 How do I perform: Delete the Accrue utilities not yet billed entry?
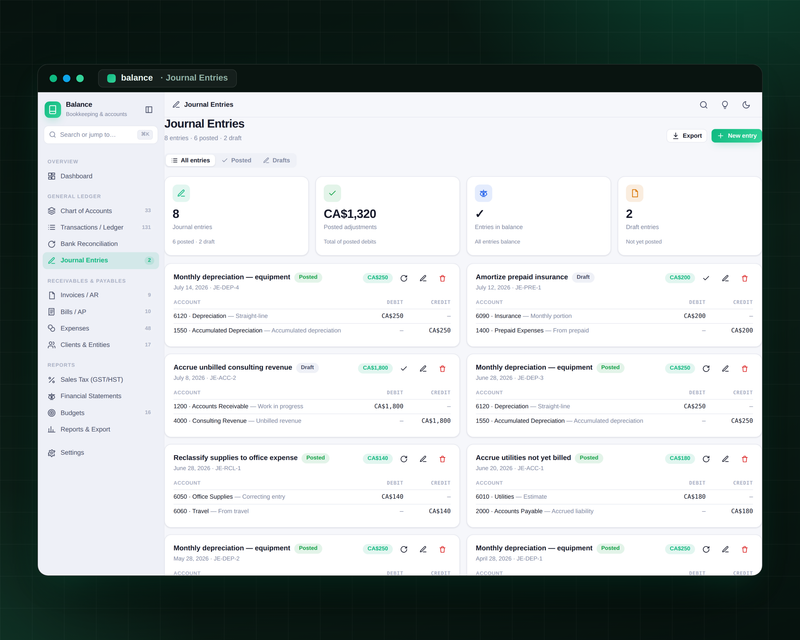[x=744, y=459]
